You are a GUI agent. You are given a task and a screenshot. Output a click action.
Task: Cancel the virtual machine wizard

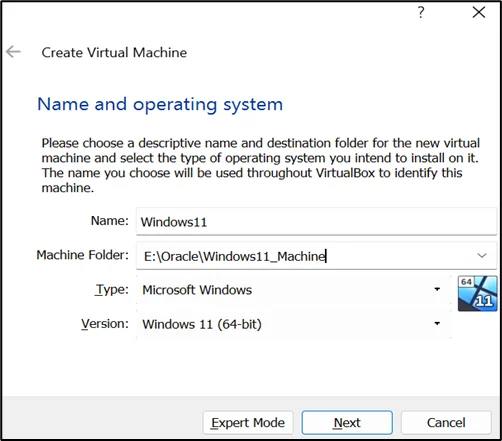(x=446, y=423)
